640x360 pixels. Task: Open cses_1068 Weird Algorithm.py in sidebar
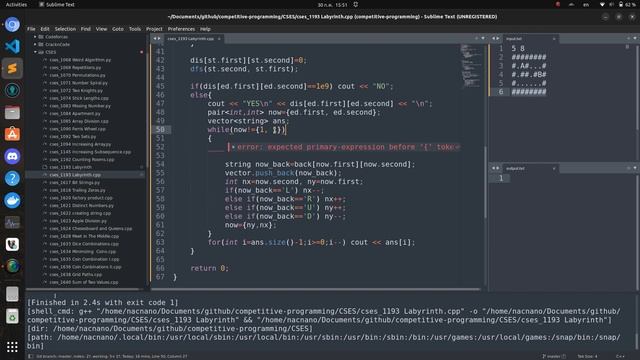point(80,60)
